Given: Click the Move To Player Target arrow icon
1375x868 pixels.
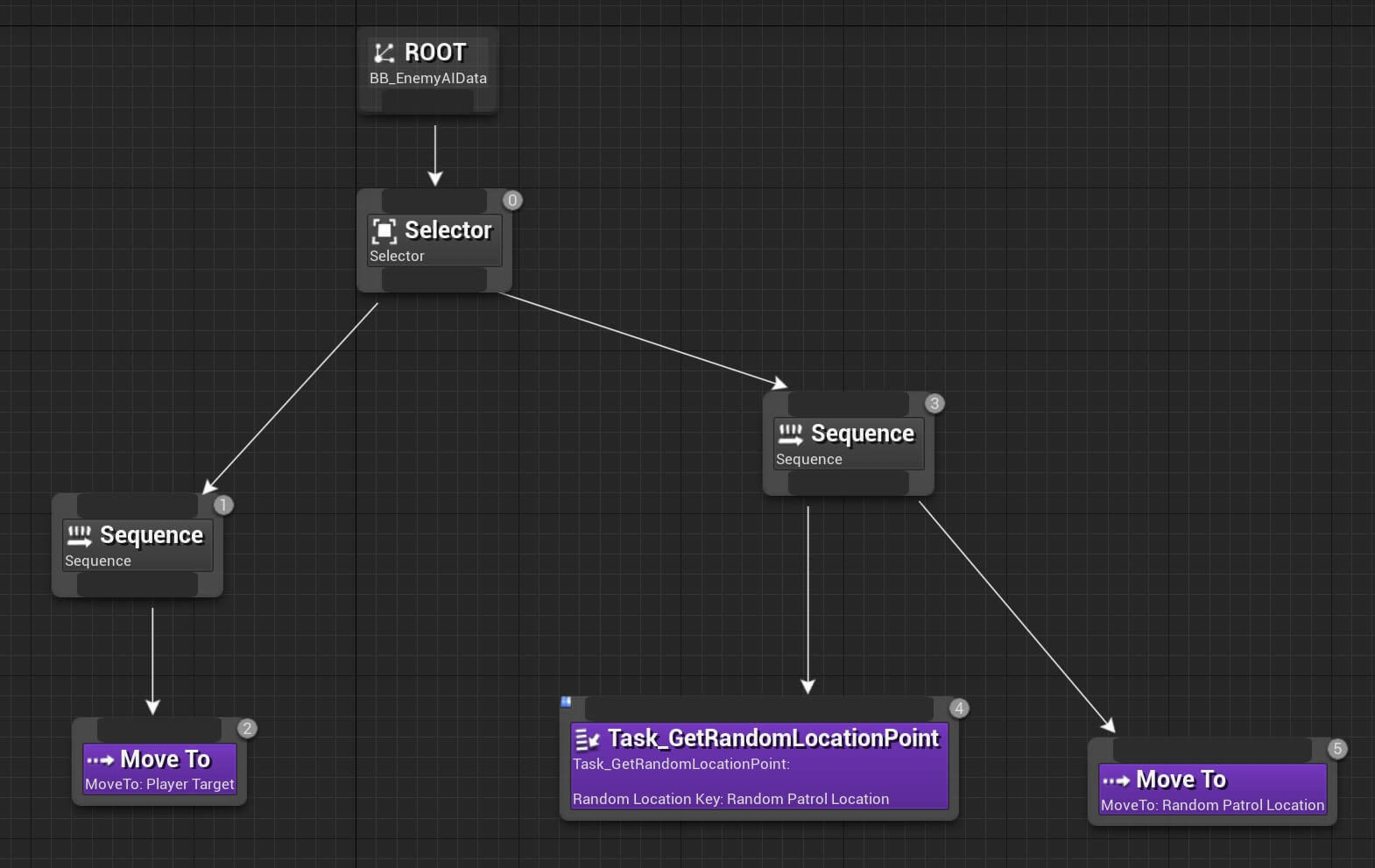Looking at the screenshot, I should pyautogui.click(x=100, y=760).
